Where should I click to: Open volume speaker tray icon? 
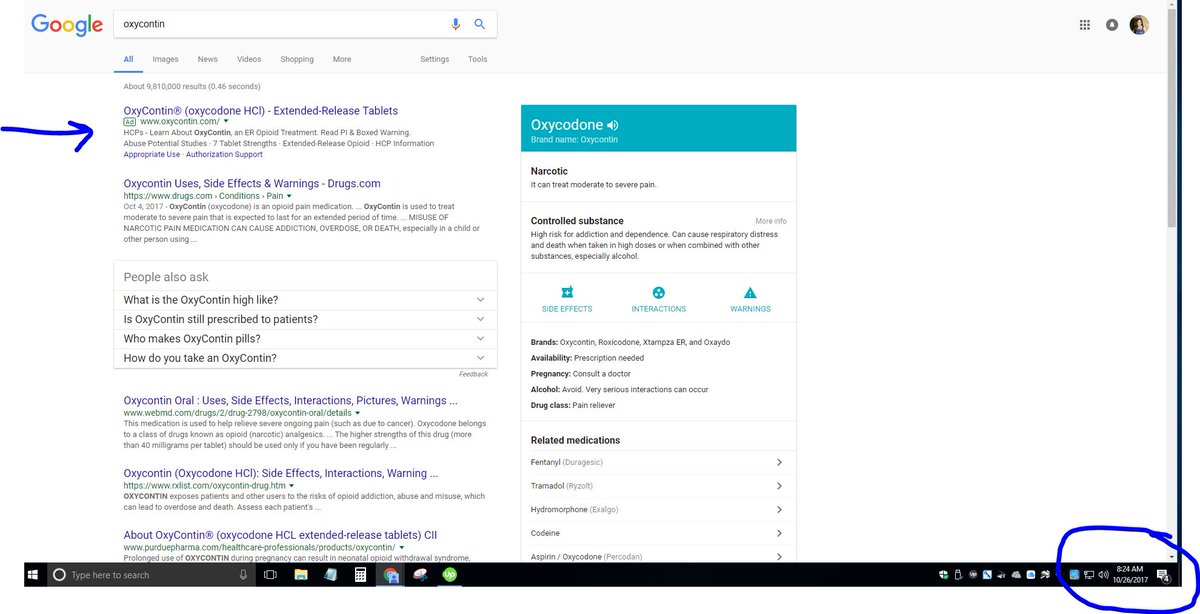click(x=1103, y=575)
